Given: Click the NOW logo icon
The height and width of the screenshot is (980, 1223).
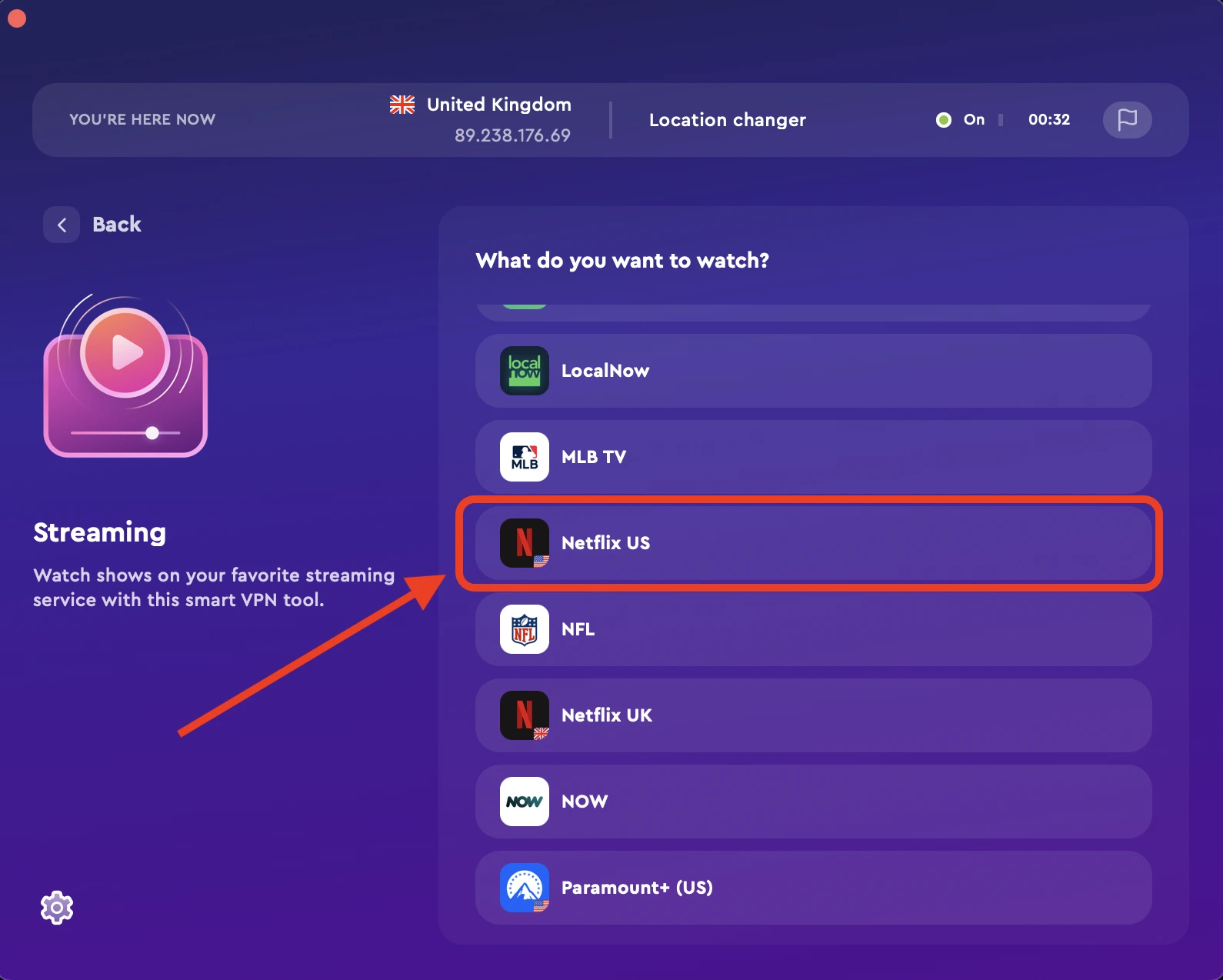Looking at the screenshot, I should tap(525, 802).
